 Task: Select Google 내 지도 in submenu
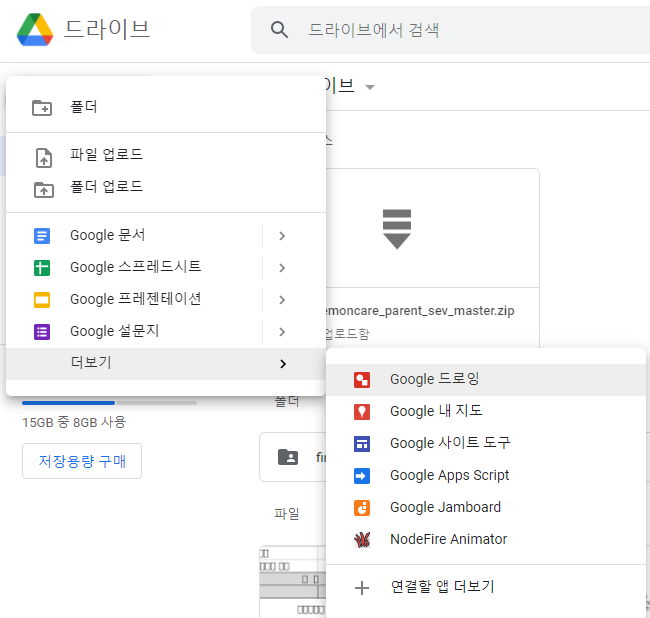coord(486,412)
